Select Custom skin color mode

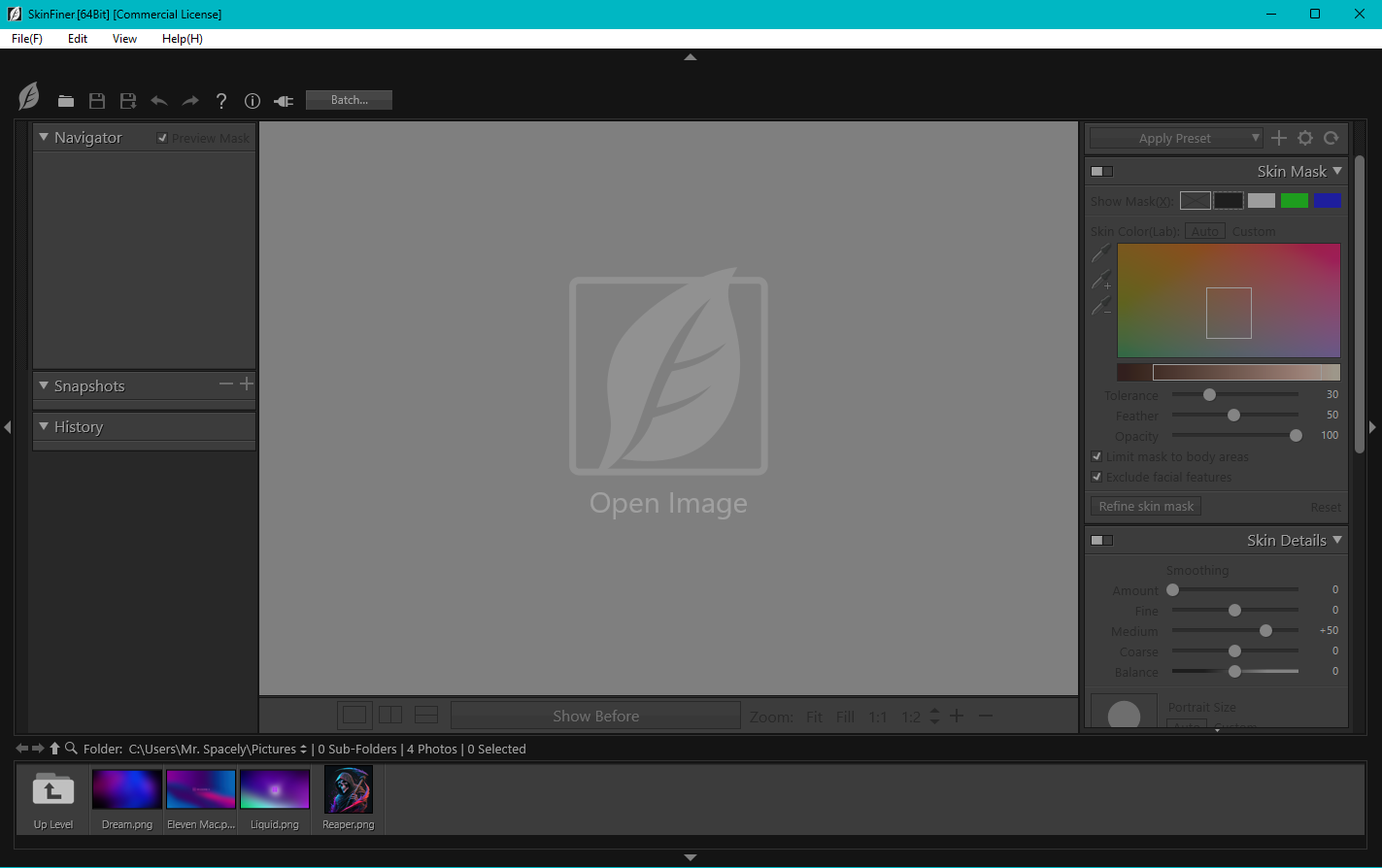[1254, 231]
